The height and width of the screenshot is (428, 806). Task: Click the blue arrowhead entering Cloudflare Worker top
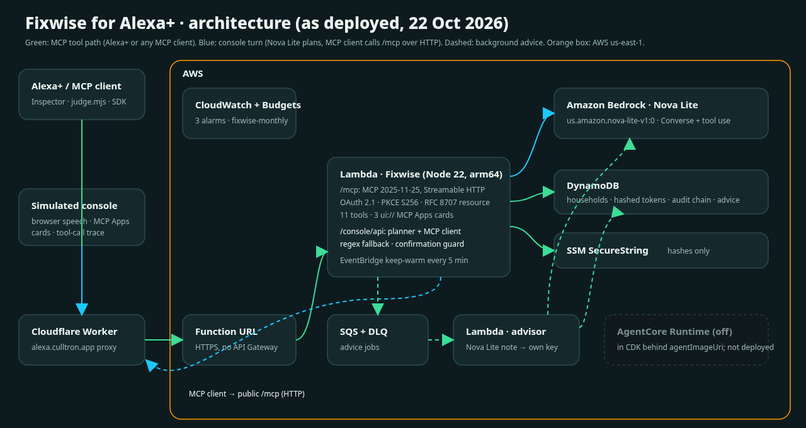(x=82, y=309)
